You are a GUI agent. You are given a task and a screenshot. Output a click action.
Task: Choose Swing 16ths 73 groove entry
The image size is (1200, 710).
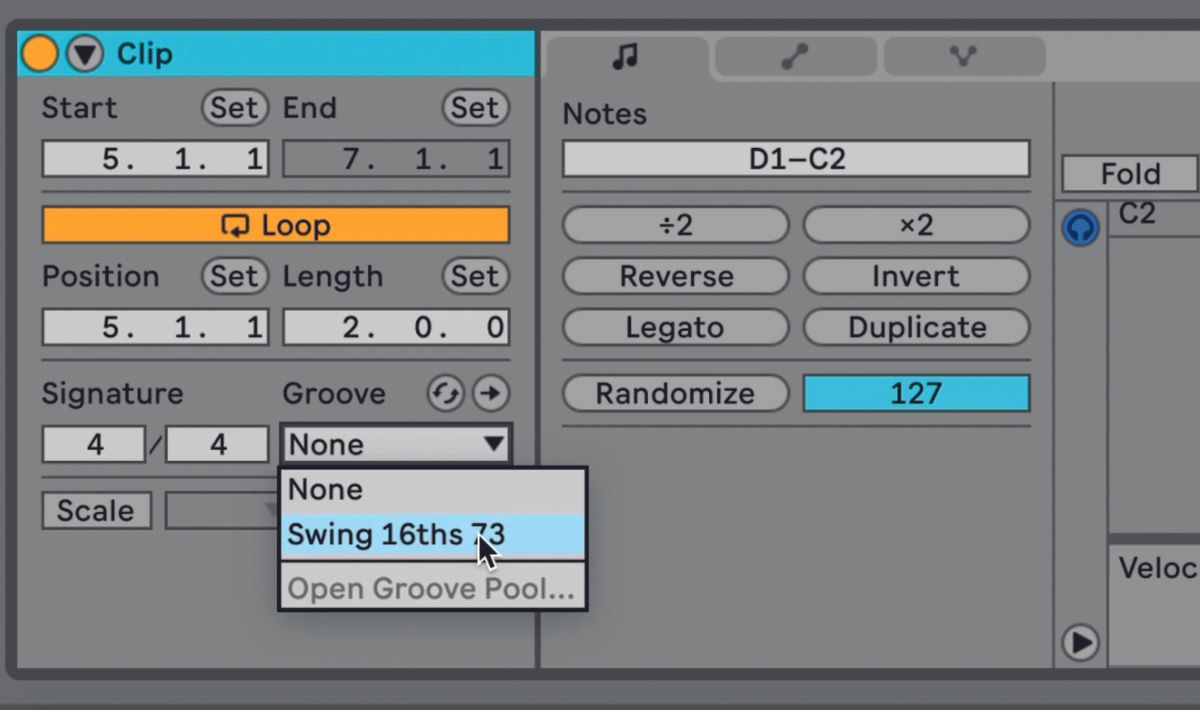pos(433,536)
